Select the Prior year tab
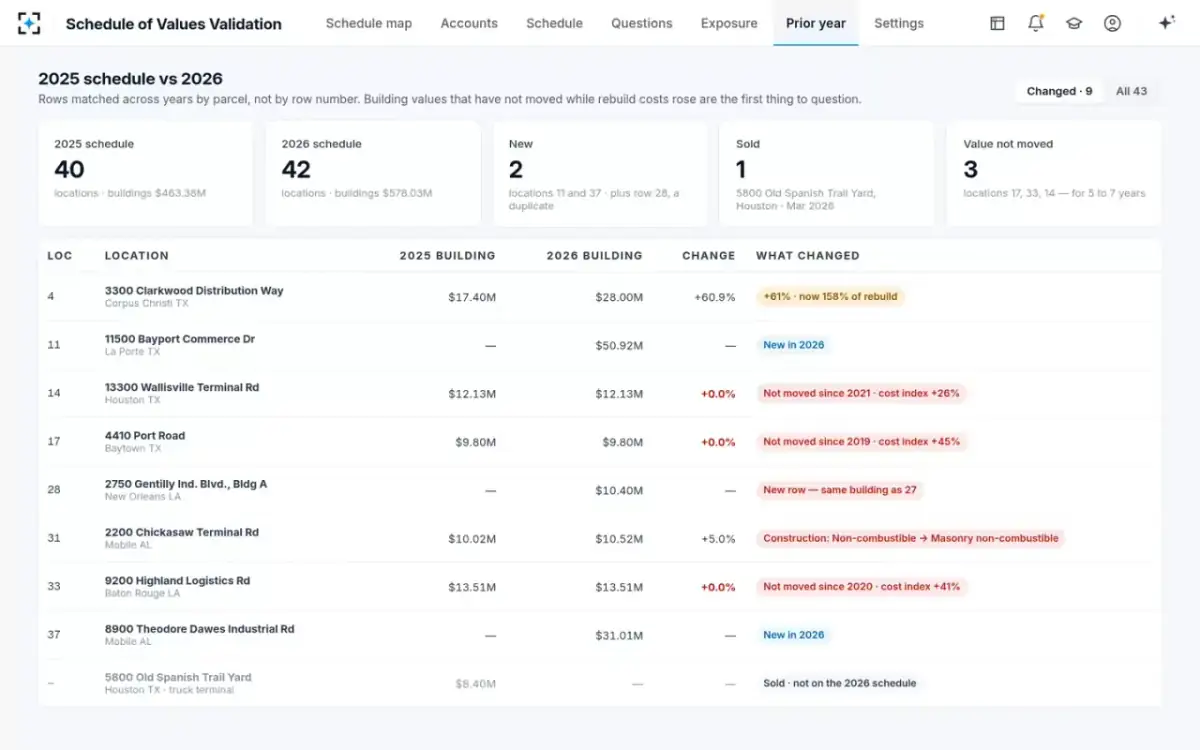Image resolution: width=1200 pixels, height=750 pixels. (816, 23)
